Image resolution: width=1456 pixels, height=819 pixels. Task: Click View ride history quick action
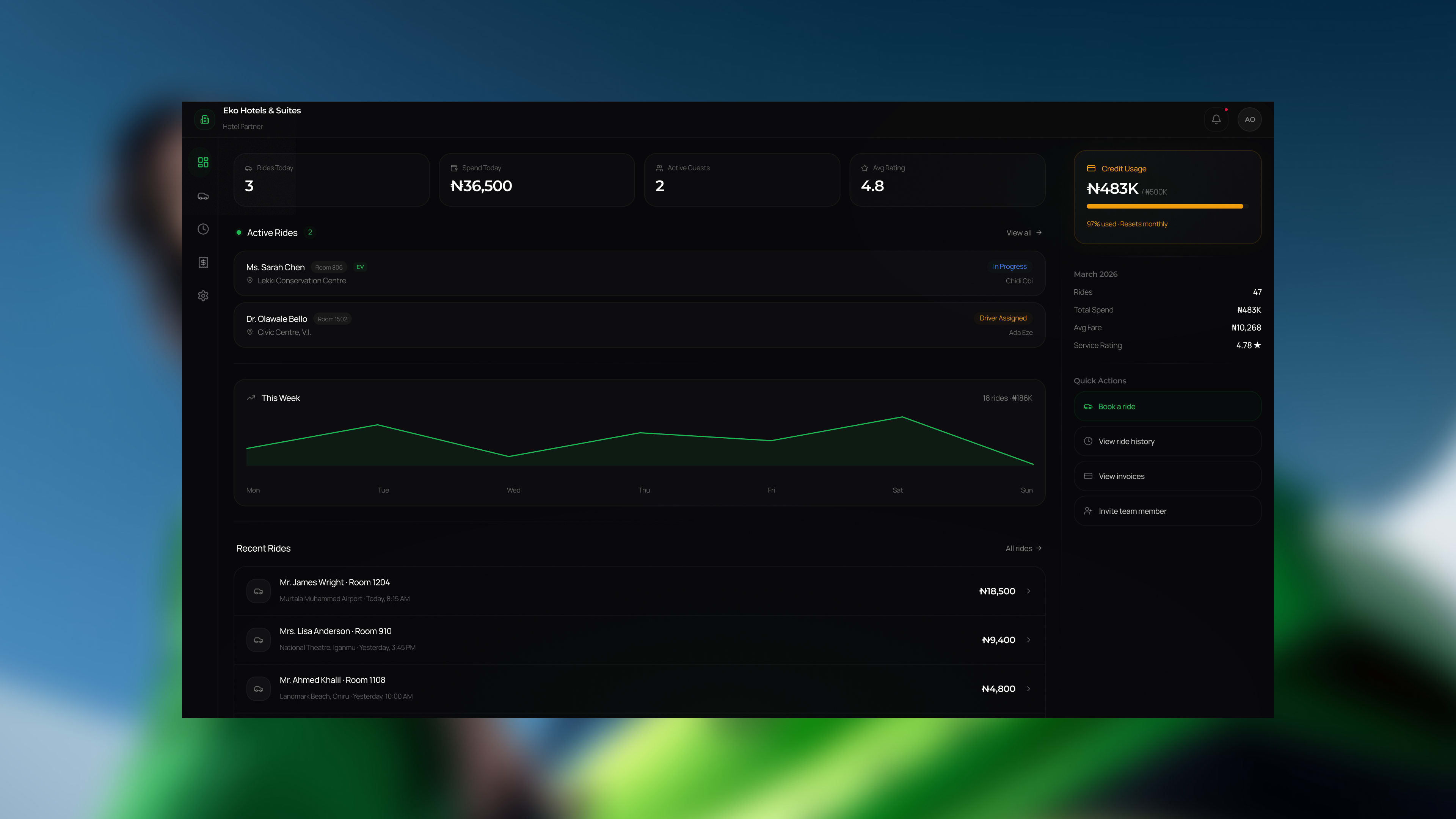pyautogui.click(x=1167, y=441)
